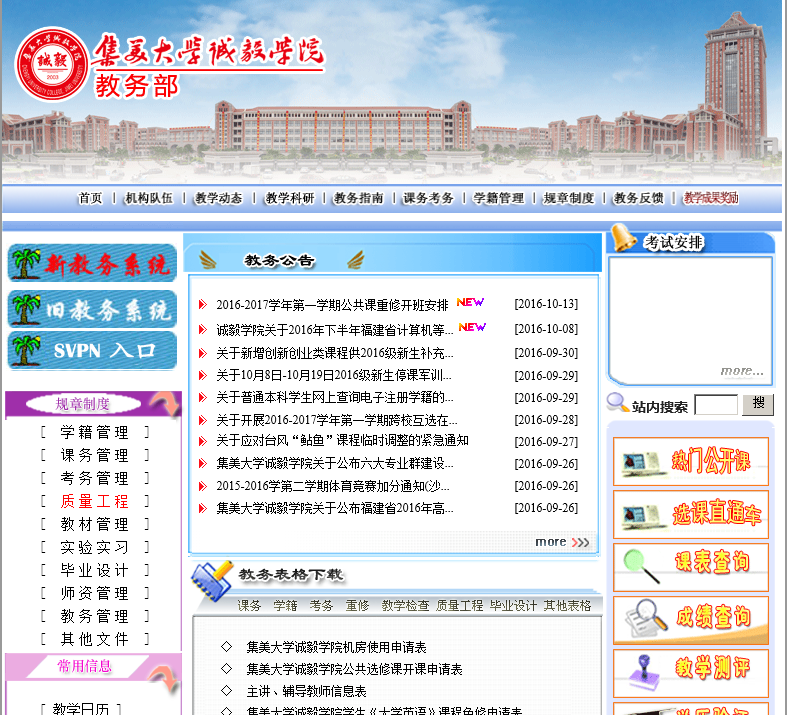Open notice 集美大学诚毅学院关于公布福建省2016年高
Viewport: 787px width, 715px height.
coord(335,508)
